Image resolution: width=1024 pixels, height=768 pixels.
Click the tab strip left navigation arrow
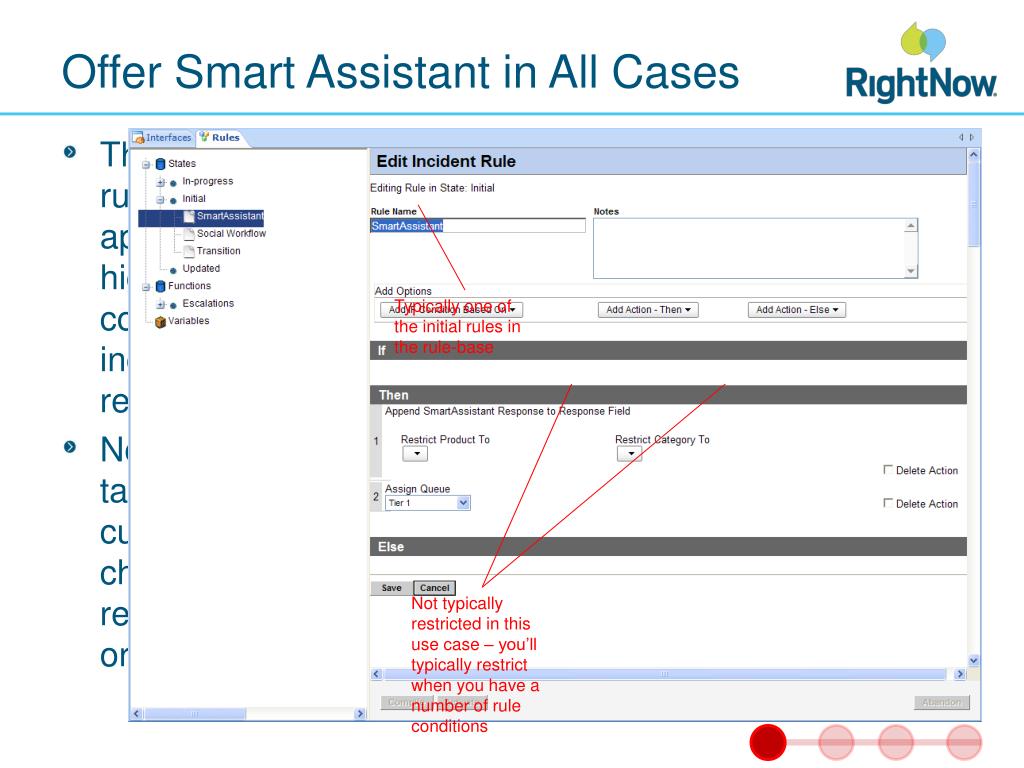(x=961, y=137)
